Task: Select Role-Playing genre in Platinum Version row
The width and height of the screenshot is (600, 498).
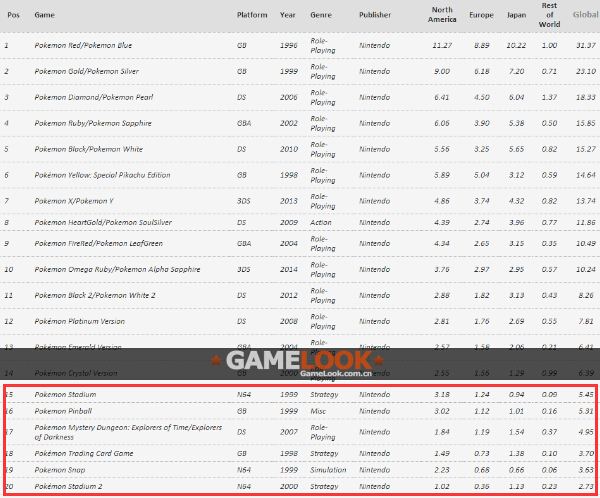Action: [323, 322]
